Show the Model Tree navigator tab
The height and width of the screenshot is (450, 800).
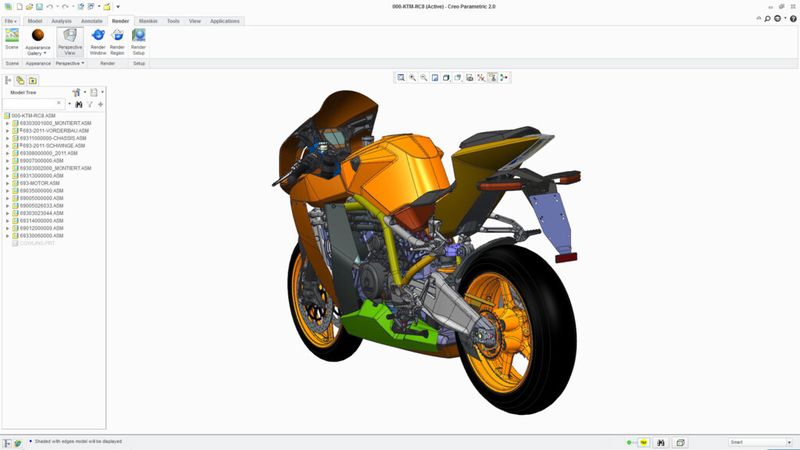pos(8,80)
